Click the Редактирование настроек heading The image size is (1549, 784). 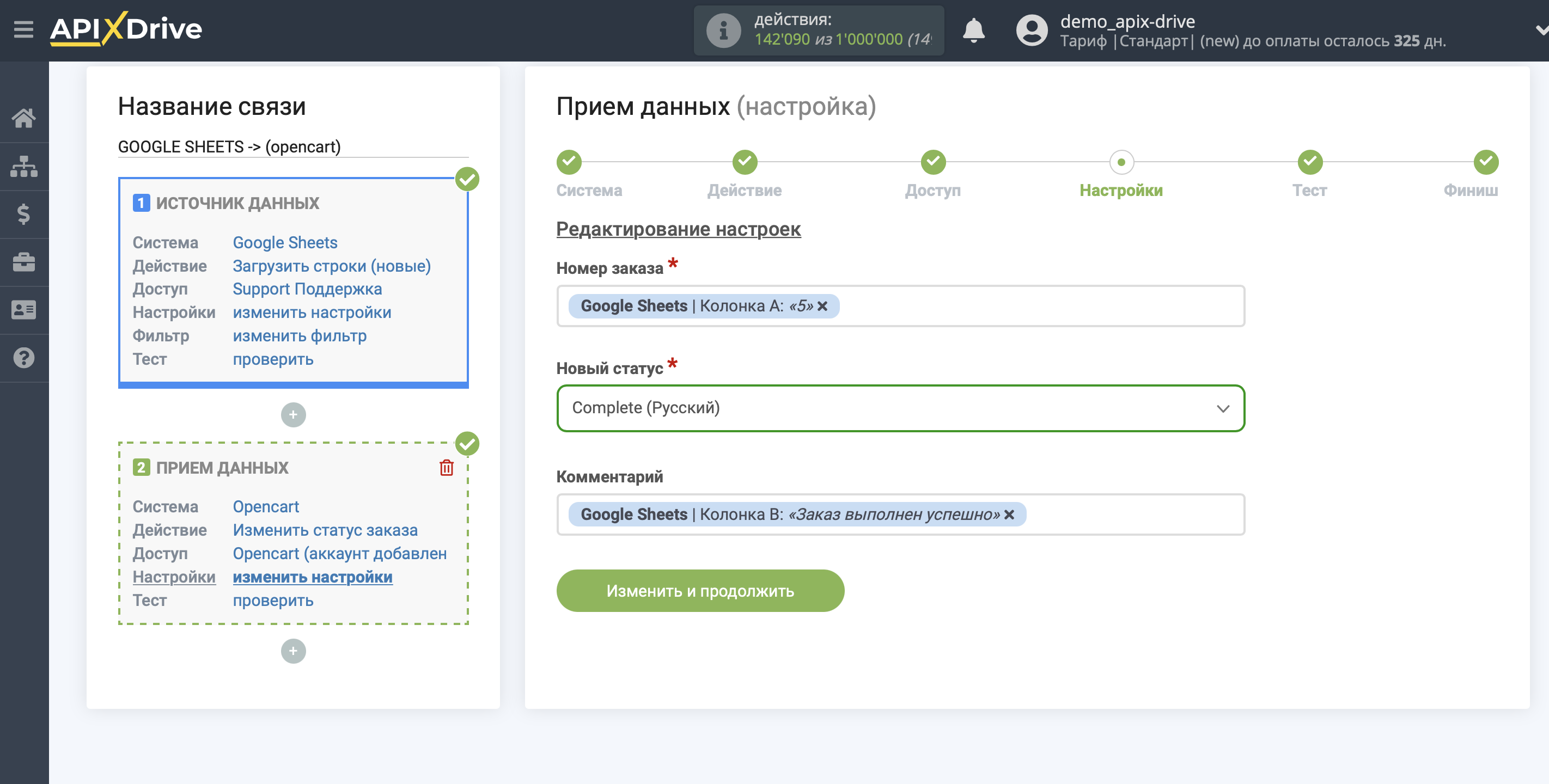tap(678, 229)
